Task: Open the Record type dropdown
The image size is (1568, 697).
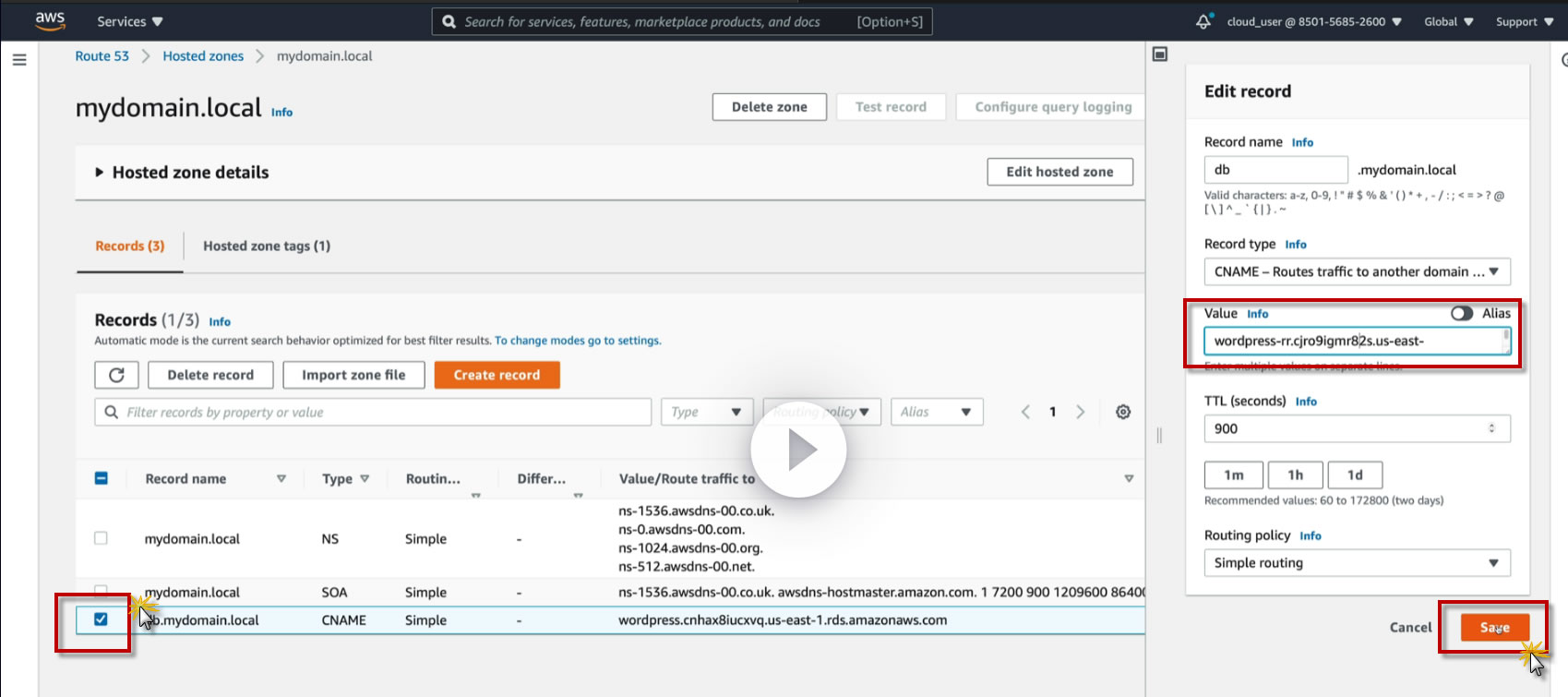Action: [1357, 271]
